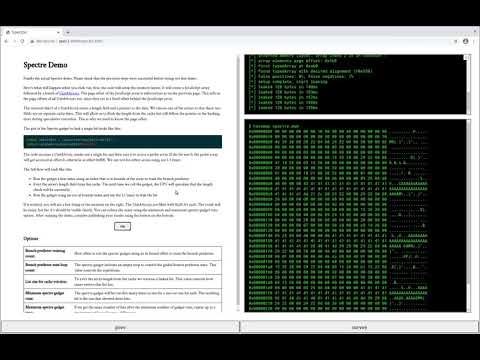The image size is (480, 360).
Task: Click the site security icon in address bar
Action: click(32, 41)
